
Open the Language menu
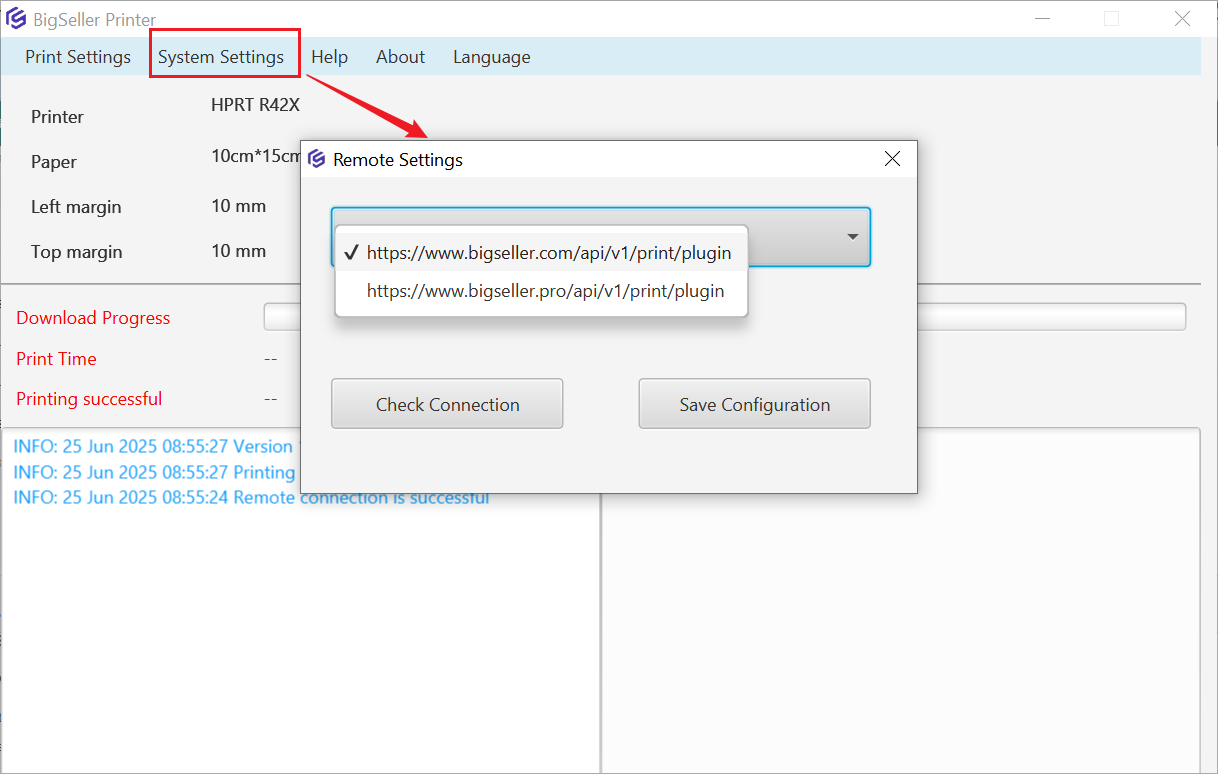(491, 57)
